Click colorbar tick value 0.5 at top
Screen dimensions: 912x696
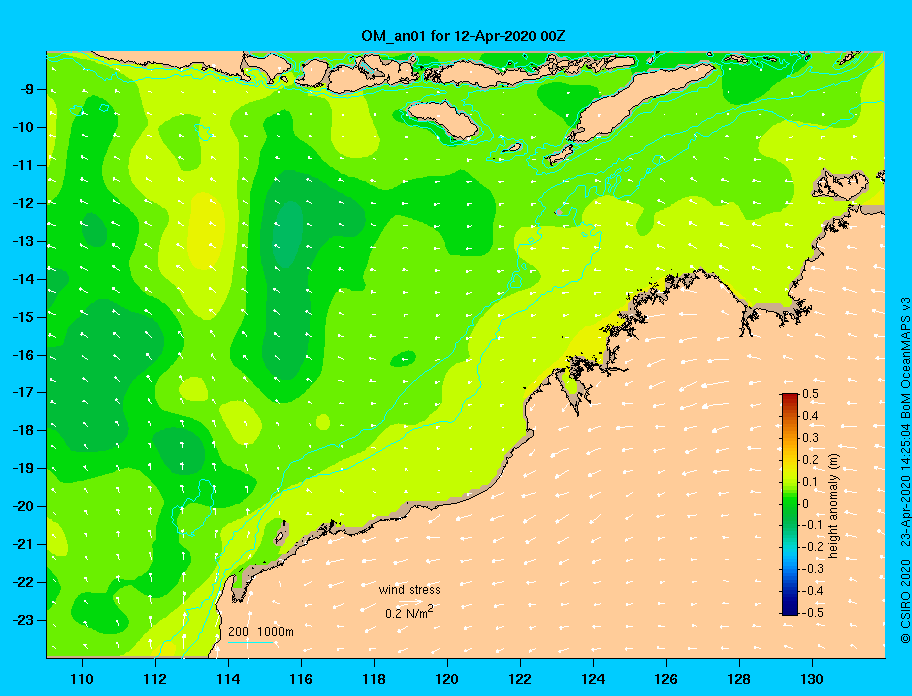(x=810, y=394)
